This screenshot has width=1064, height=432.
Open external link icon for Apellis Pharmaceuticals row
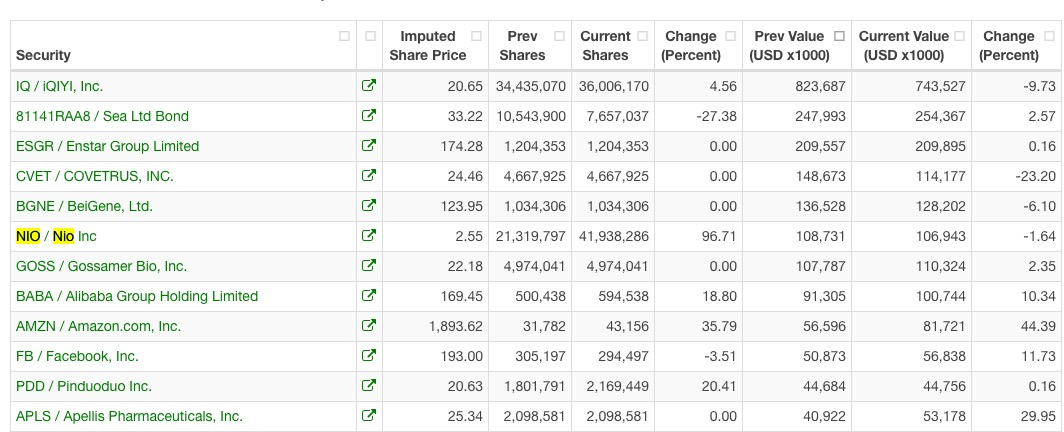coord(368,415)
